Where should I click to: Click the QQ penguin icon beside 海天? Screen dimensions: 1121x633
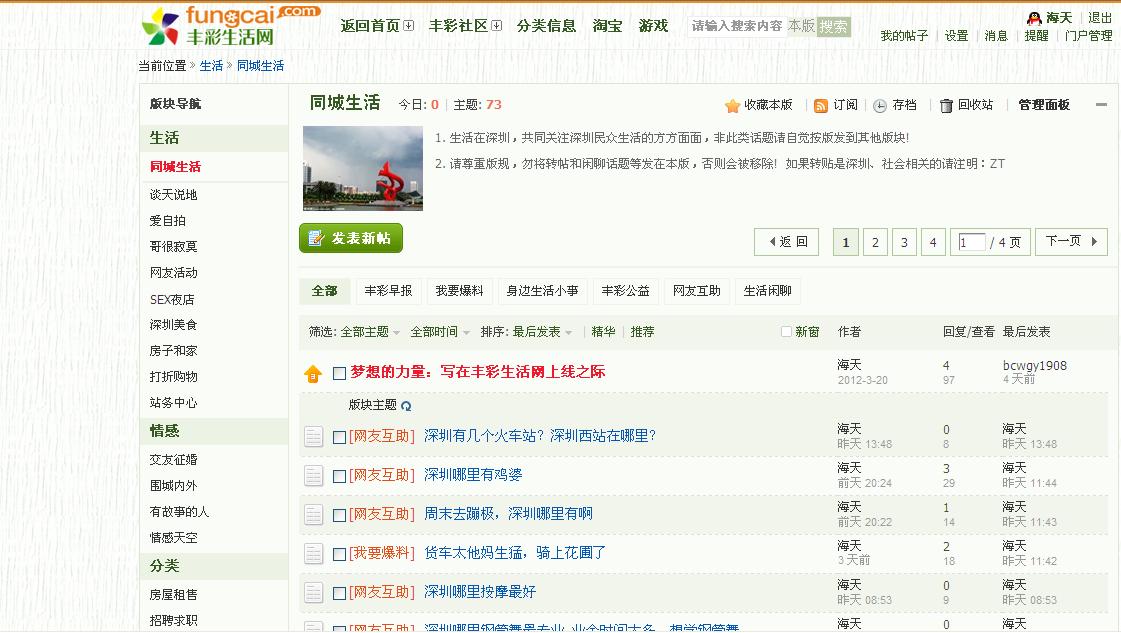(x=1034, y=18)
